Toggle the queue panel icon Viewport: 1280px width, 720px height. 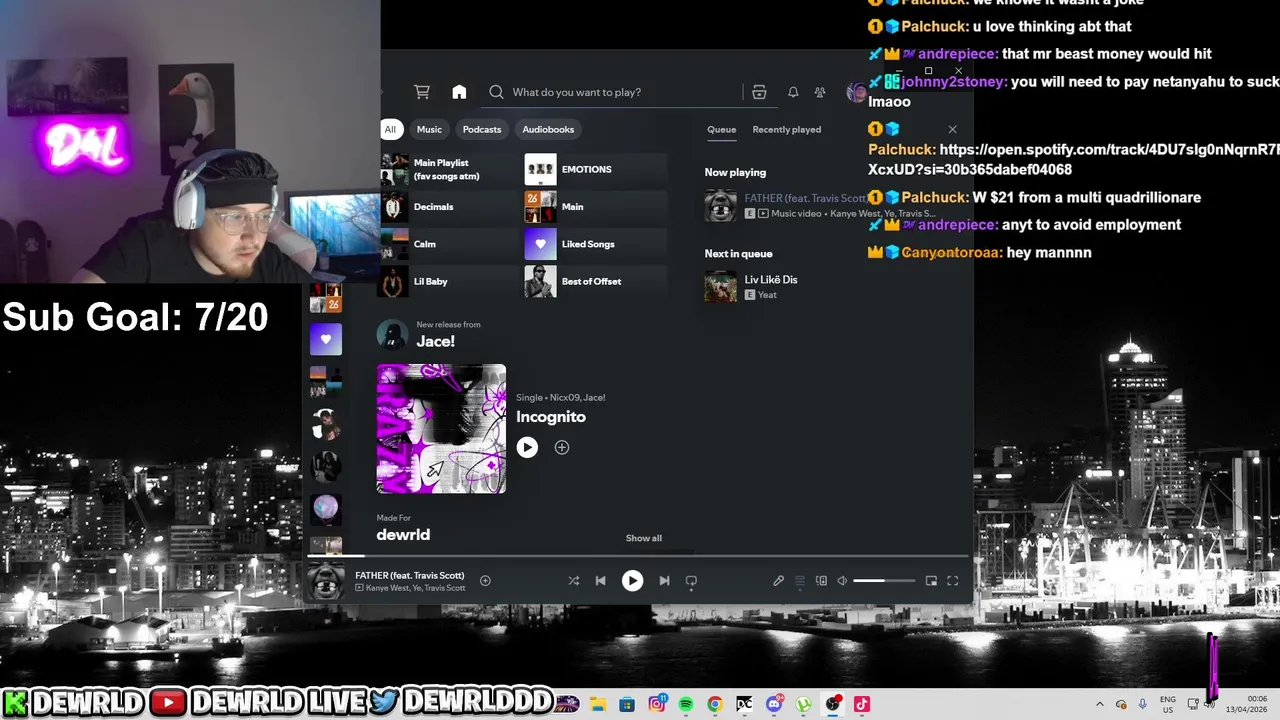point(799,580)
